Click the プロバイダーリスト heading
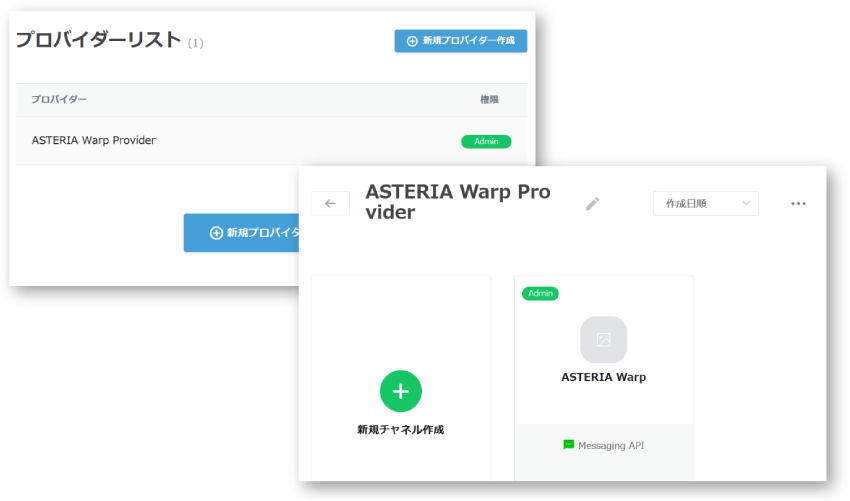850x501 pixels. (99, 40)
